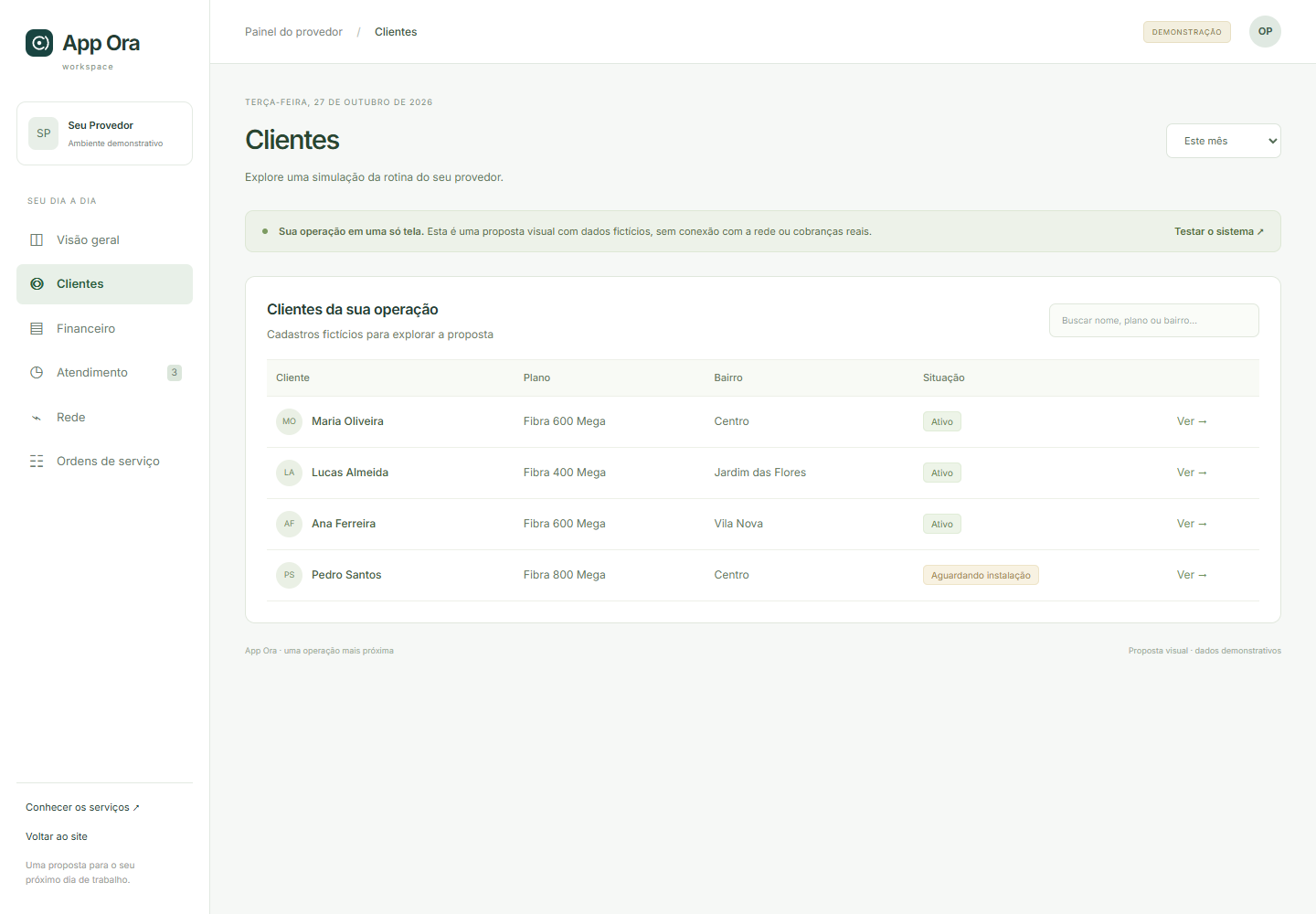Click the Clientes sidebar icon
Image resolution: width=1316 pixels, height=914 pixels.
(37, 284)
